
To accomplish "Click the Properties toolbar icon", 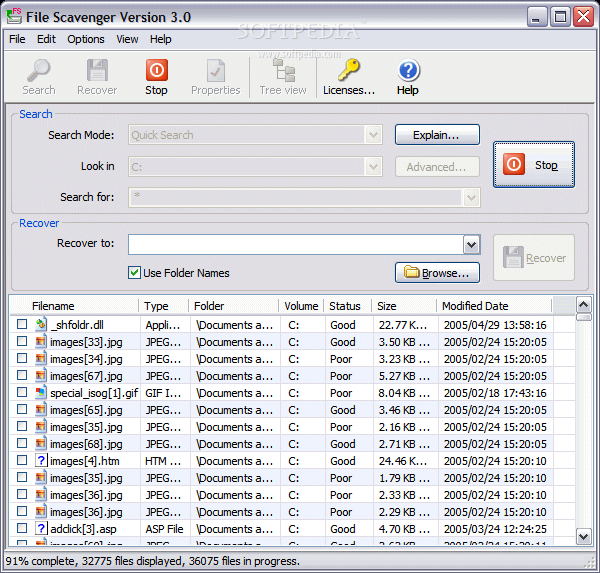I will point(216,70).
